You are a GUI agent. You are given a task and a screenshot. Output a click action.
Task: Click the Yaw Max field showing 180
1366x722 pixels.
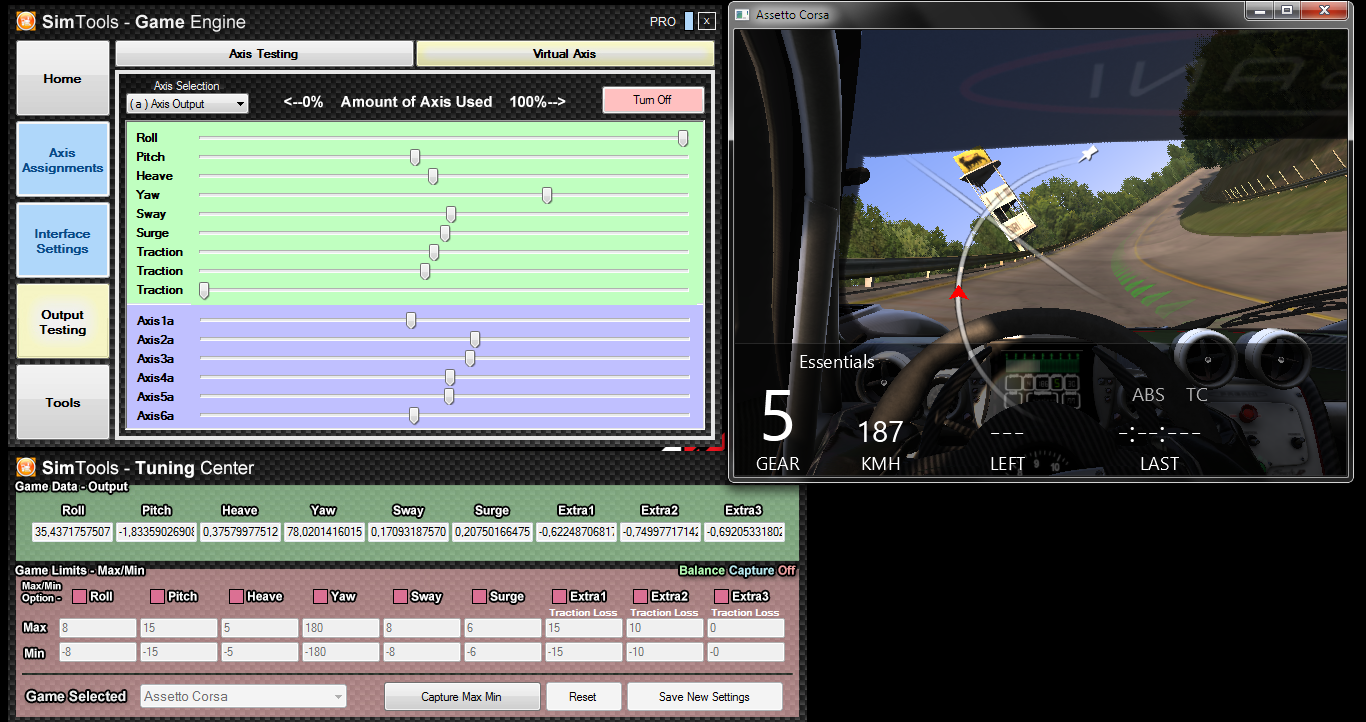pos(340,628)
